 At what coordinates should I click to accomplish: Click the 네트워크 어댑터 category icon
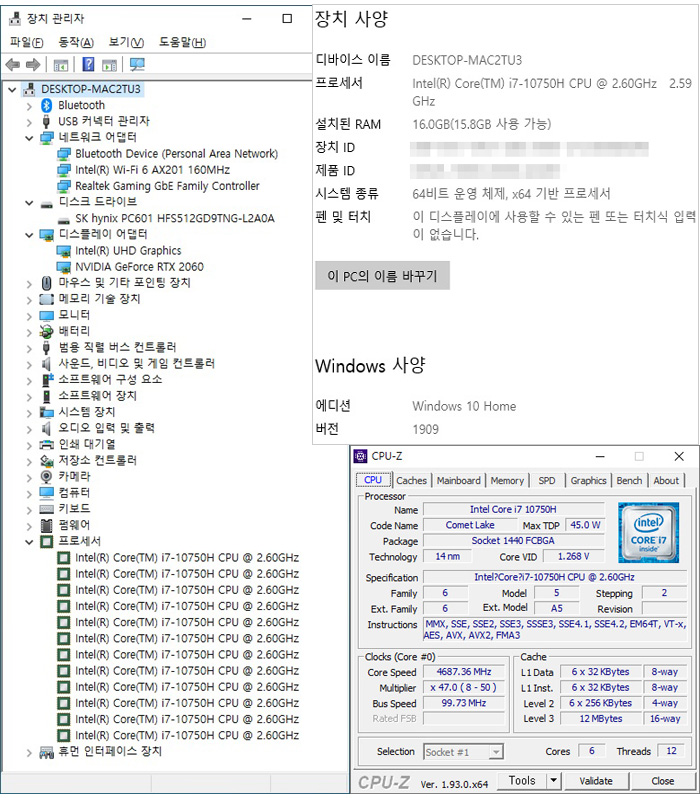[47, 138]
